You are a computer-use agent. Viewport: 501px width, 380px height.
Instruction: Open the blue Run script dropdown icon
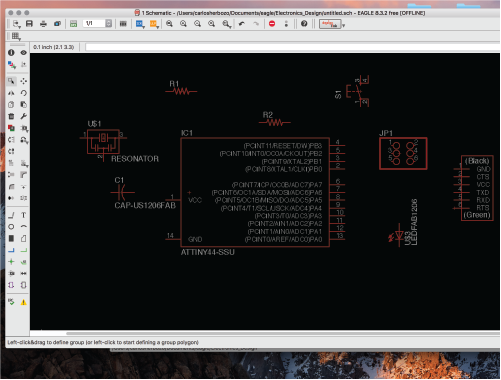(140, 24)
